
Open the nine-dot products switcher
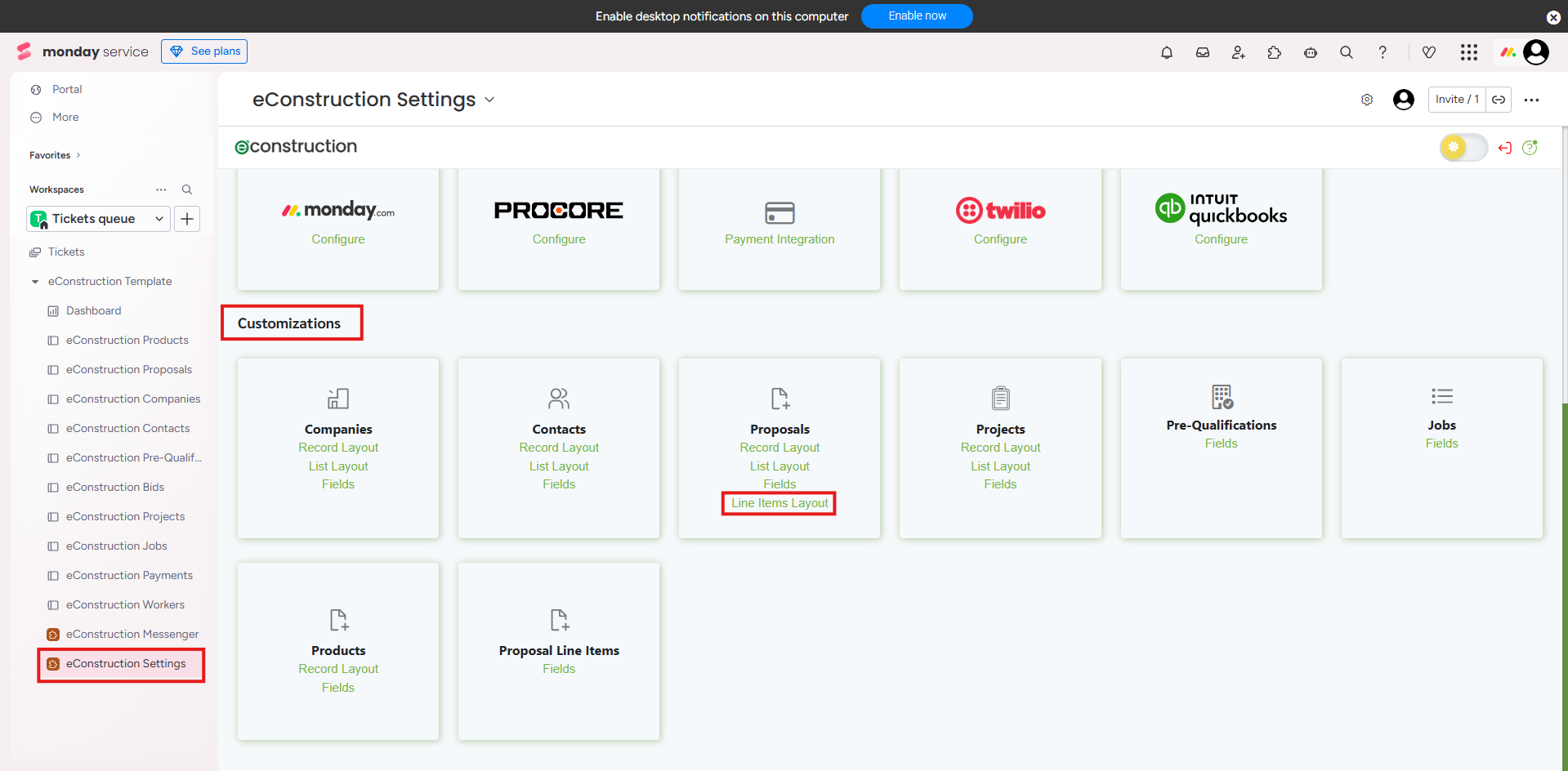(x=1469, y=52)
